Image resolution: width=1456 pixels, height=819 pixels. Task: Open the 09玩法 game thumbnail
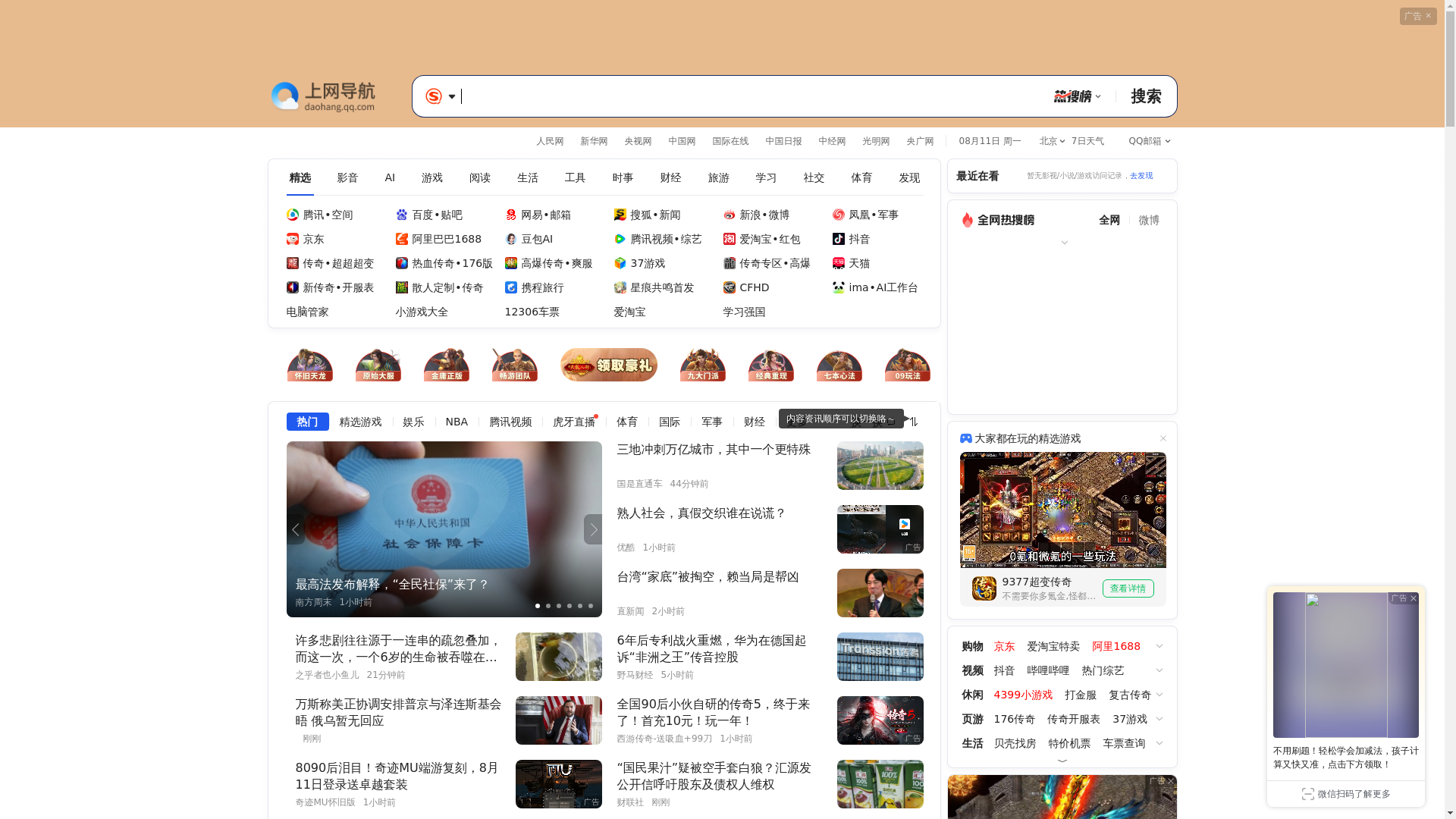pos(908,365)
